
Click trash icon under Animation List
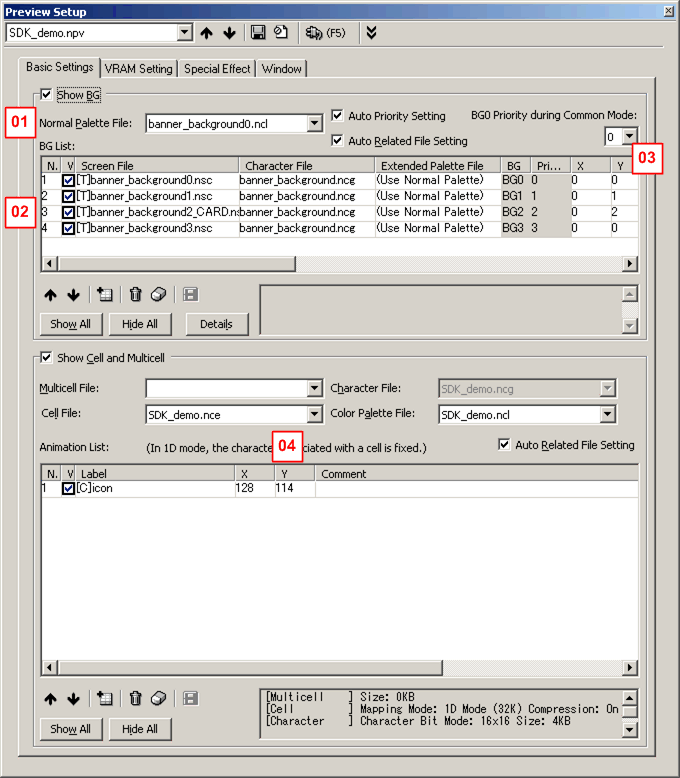(136, 699)
